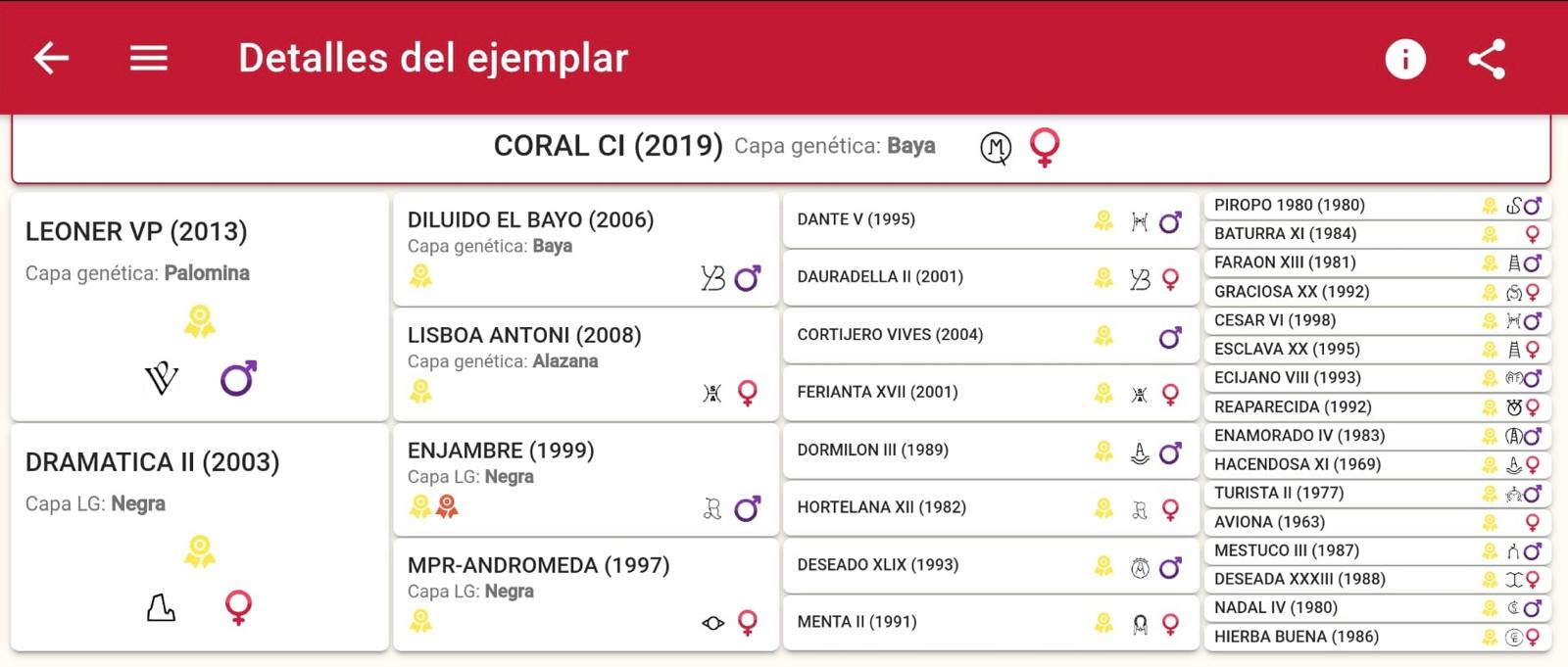Click DRAMATICA II's breeder brand icon
Image resolution: width=1568 pixels, height=667 pixels.
click(x=161, y=608)
